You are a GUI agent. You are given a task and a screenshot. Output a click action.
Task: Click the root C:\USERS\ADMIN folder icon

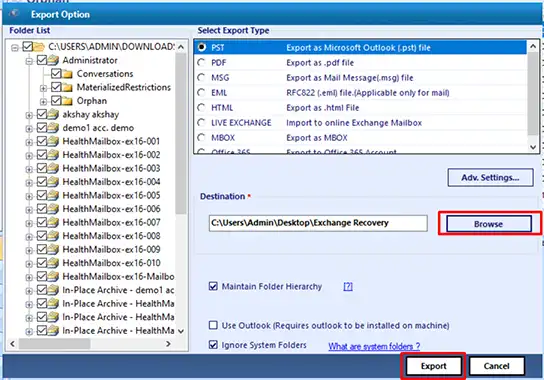tap(39, 47)
